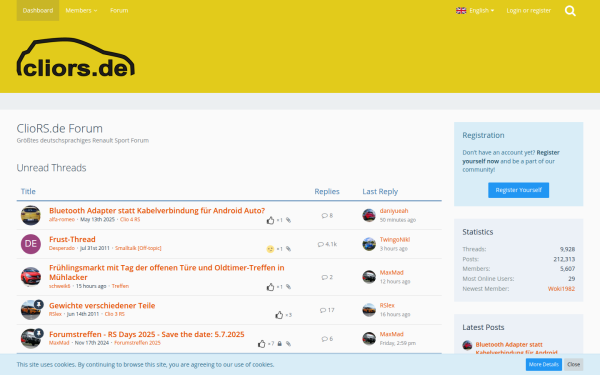Click thumbs-up icon on Forumstreffen thread
The width and height of the screenshot is (600, 375).
point(262,344)
